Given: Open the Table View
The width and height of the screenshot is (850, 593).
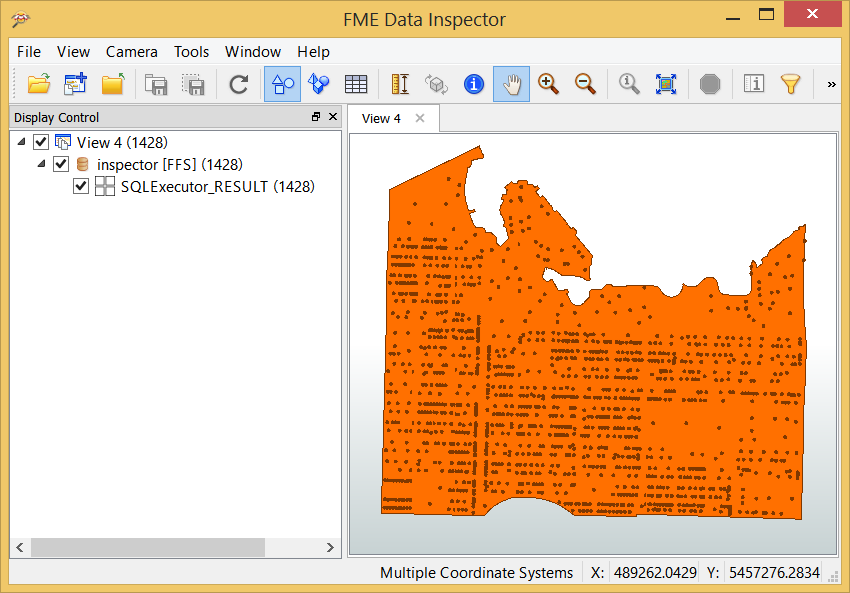Looking at the screenshot, I should 356,84.
